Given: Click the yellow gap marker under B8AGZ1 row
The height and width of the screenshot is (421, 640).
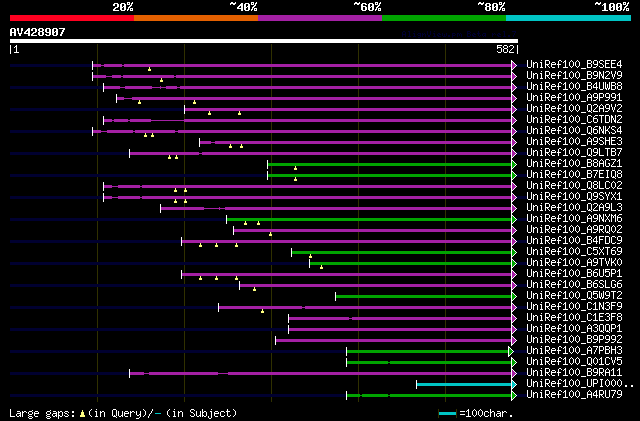Looking at the screenshot, I should pyautogui.click(x=296, y=169).
